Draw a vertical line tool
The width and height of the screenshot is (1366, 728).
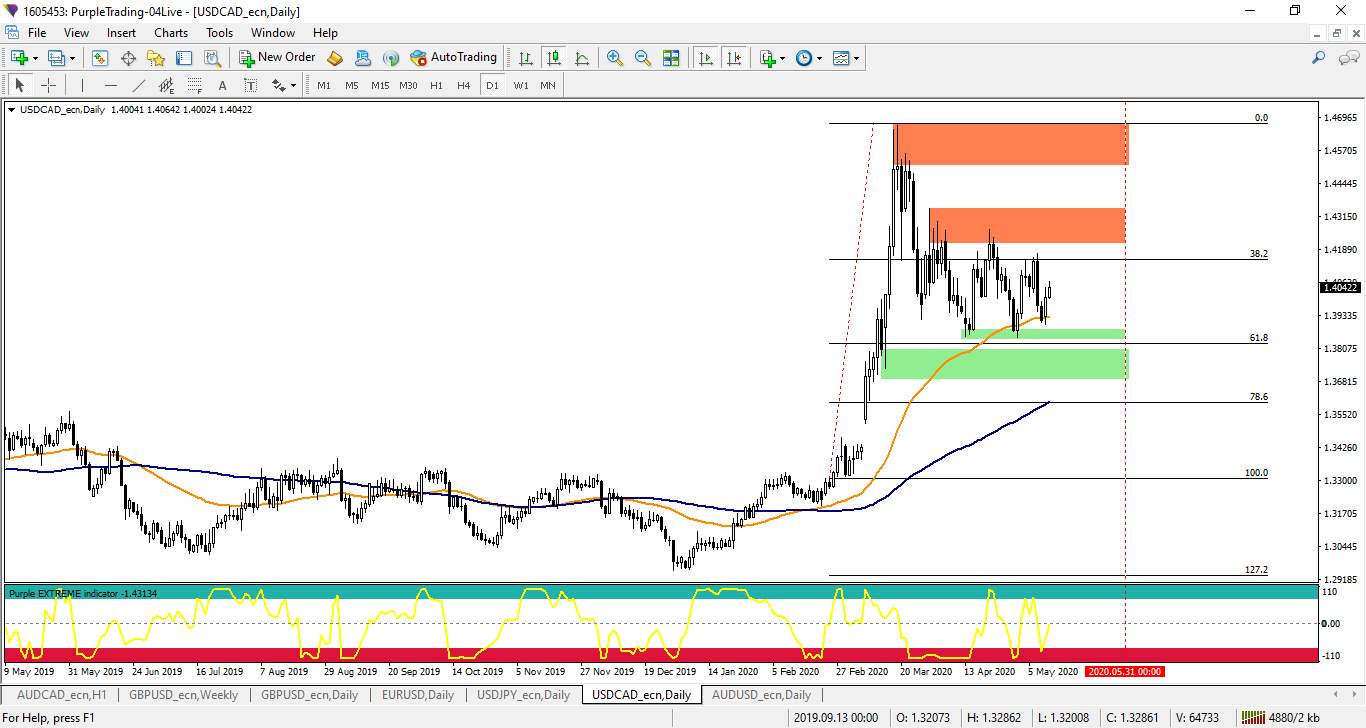[82, 85]
